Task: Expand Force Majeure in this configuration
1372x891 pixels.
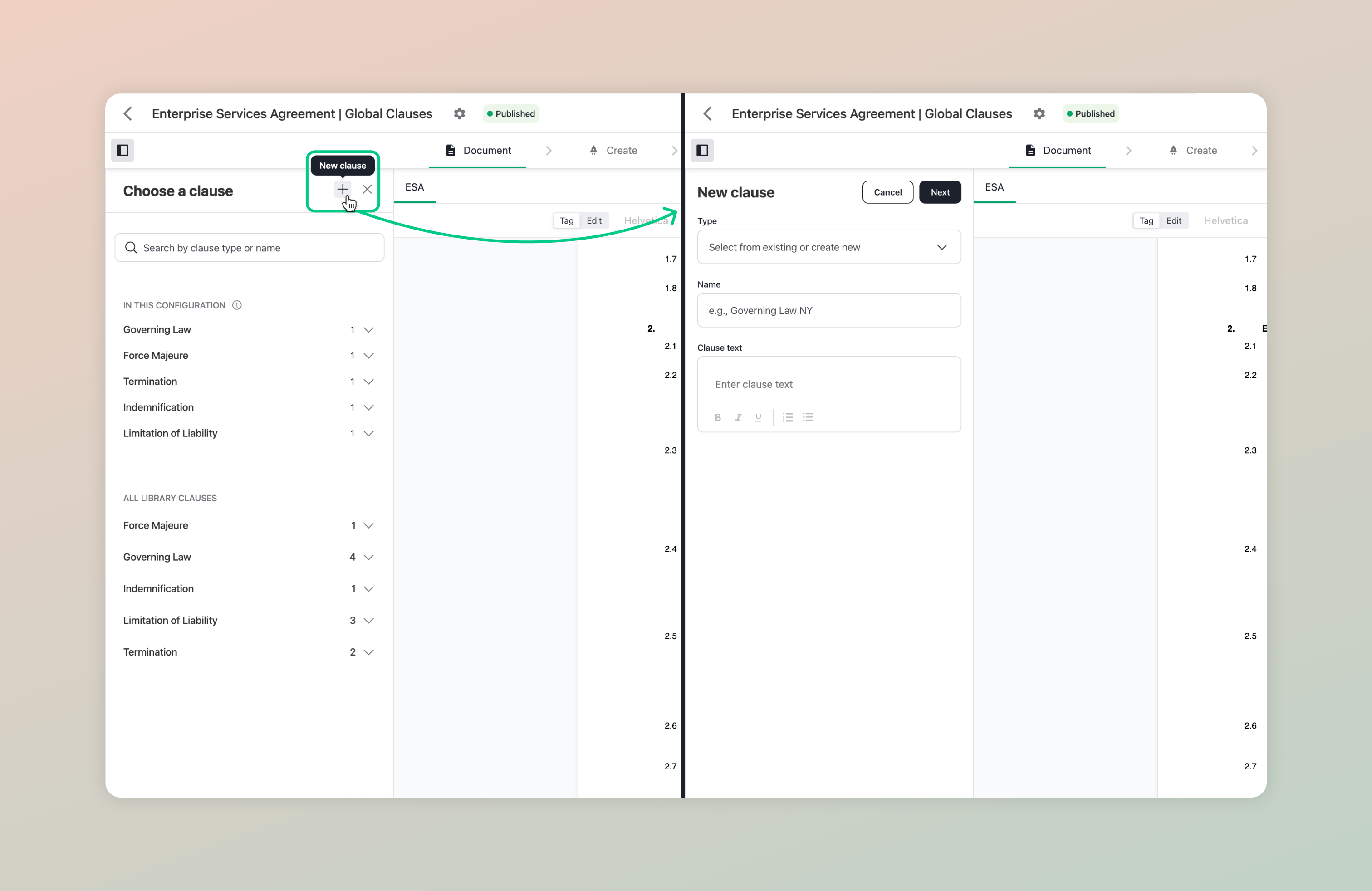Action: tap(369, 356)
